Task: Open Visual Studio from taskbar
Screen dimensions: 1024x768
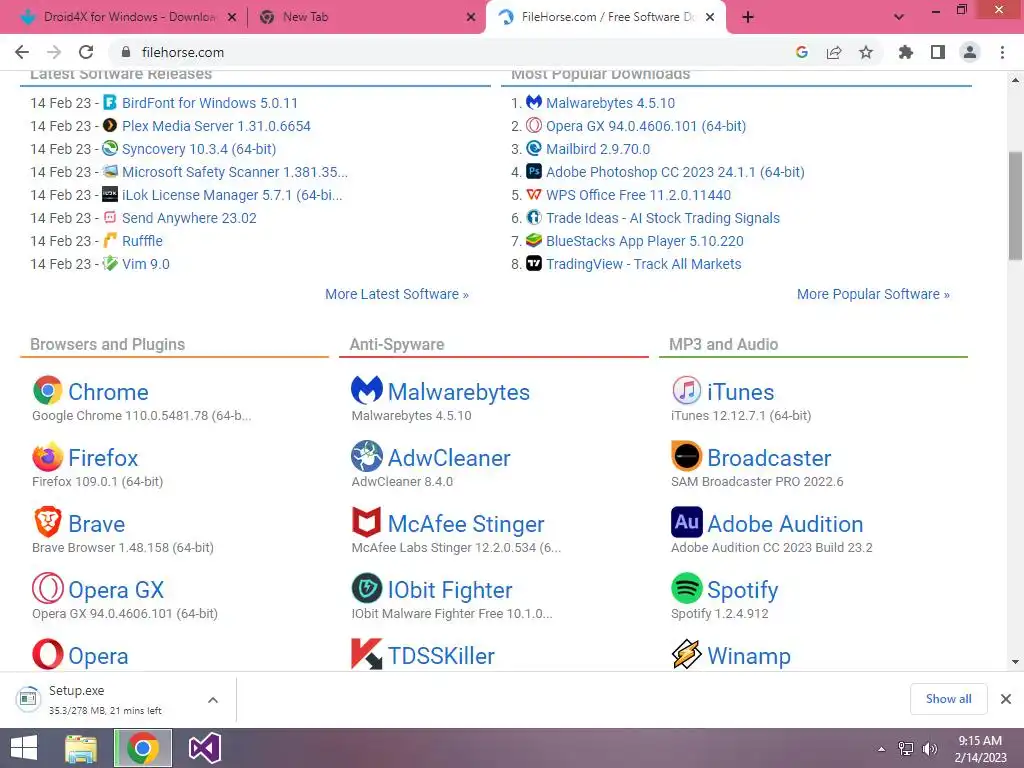Action: (204, 748)
